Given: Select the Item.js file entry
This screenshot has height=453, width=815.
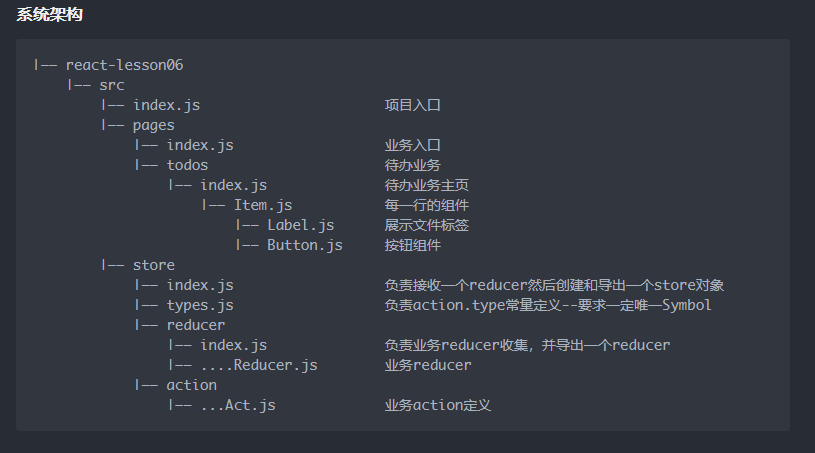Looking at the screenshot, I should point(263,205).
